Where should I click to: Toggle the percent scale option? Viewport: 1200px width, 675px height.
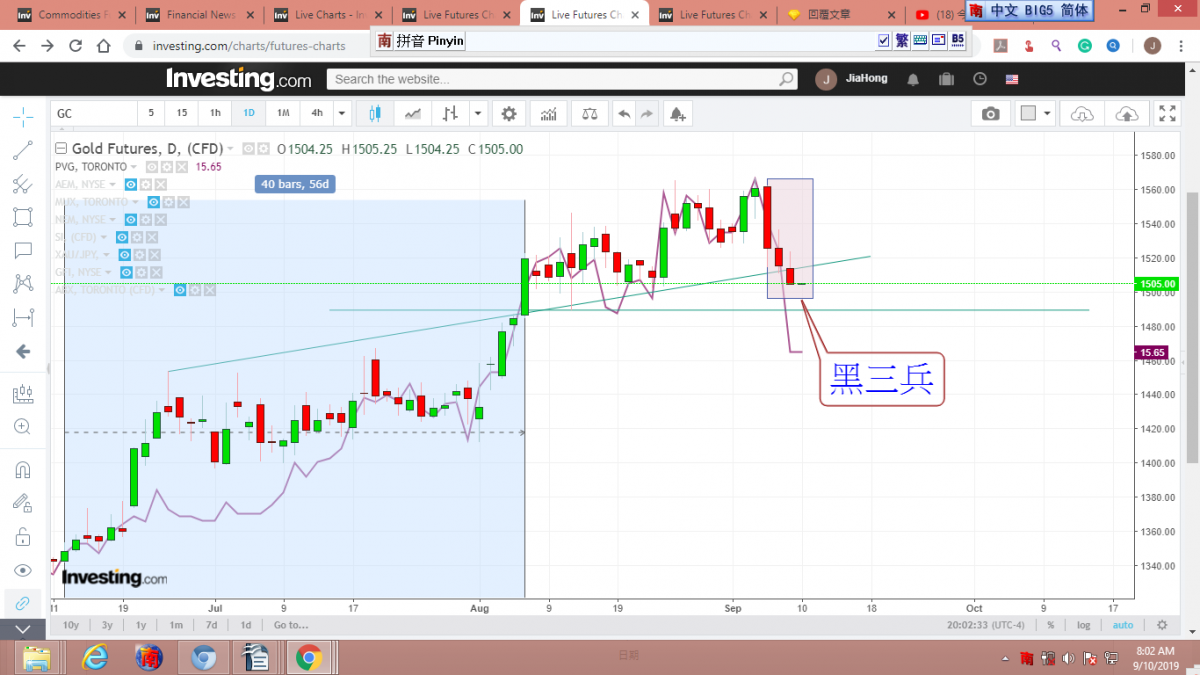[1051, 625]
